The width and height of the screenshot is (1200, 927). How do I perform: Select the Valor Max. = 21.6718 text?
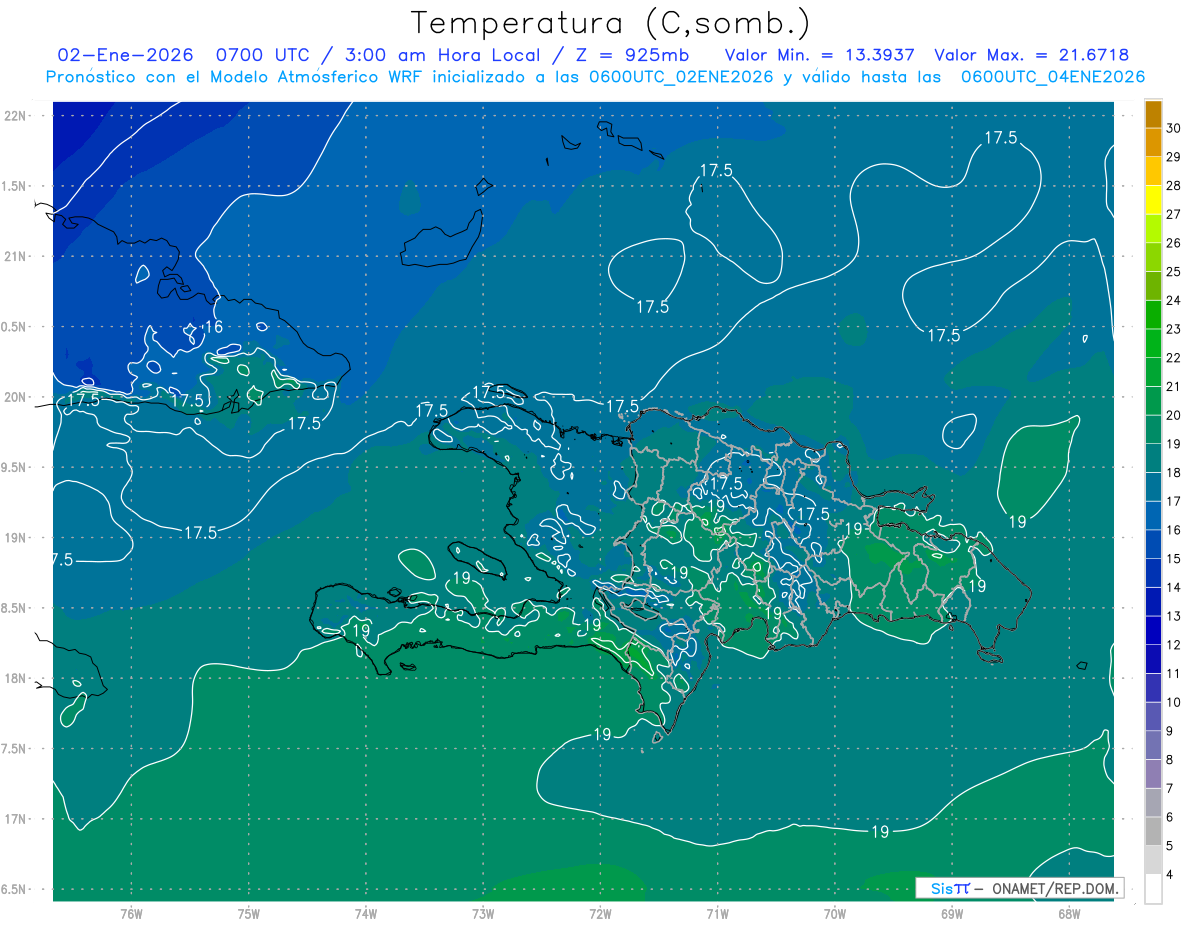(1031, 55)
